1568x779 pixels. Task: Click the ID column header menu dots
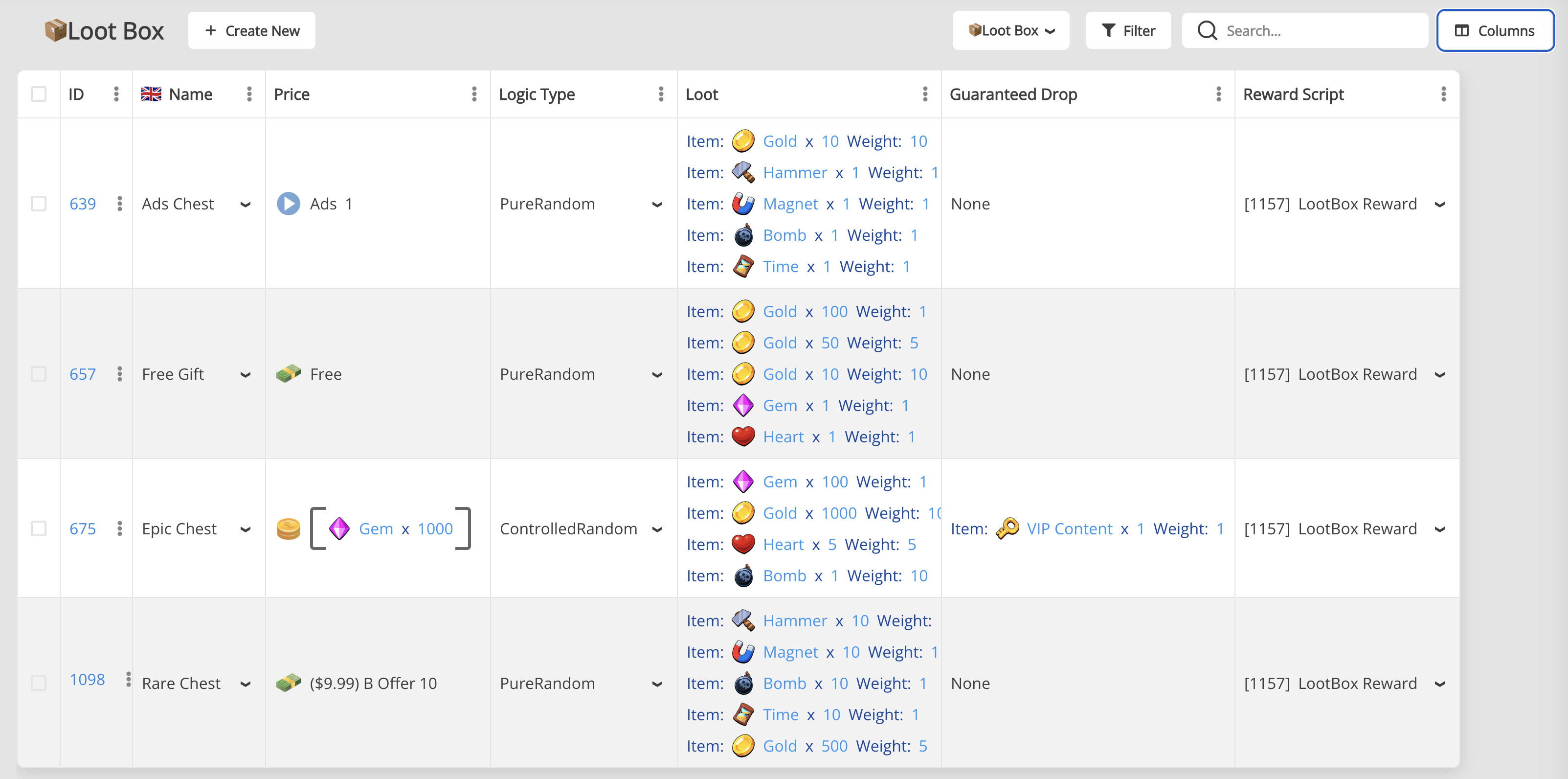tap(117, 94)
